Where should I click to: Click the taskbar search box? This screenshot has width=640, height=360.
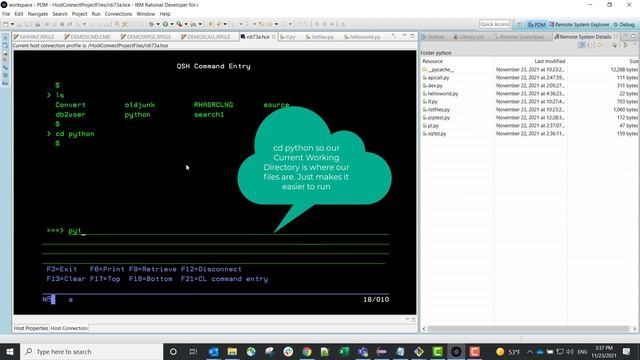(91, 351)
